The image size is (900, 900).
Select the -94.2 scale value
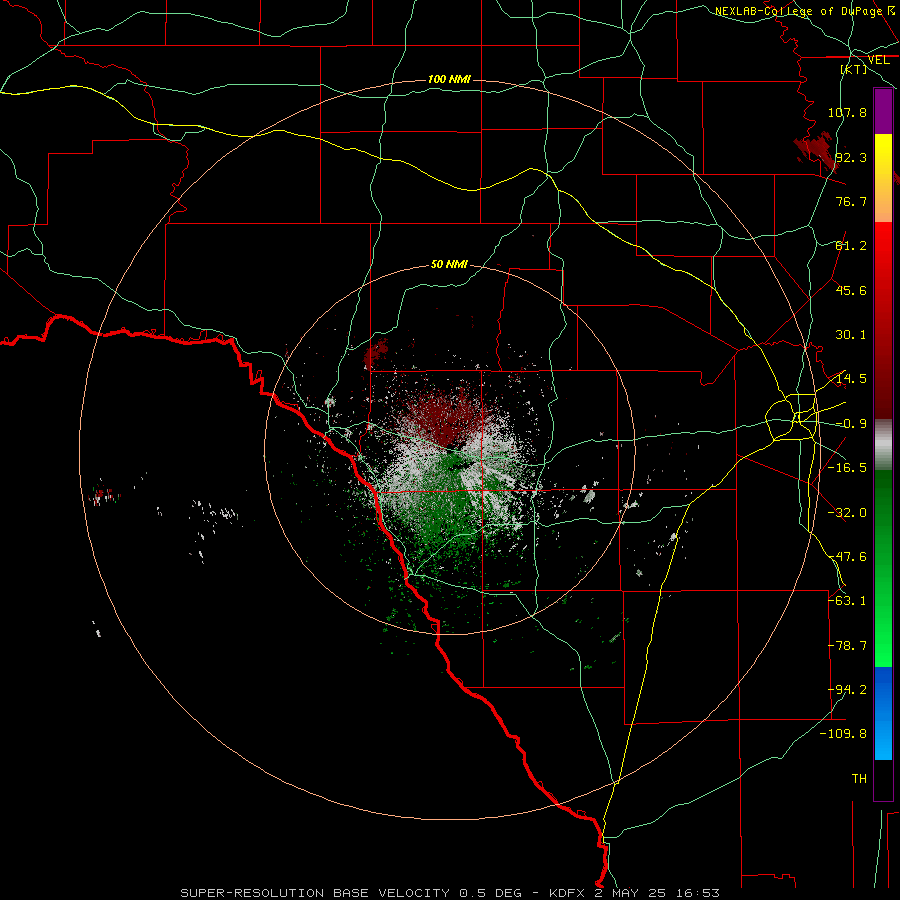coord(847,690)
